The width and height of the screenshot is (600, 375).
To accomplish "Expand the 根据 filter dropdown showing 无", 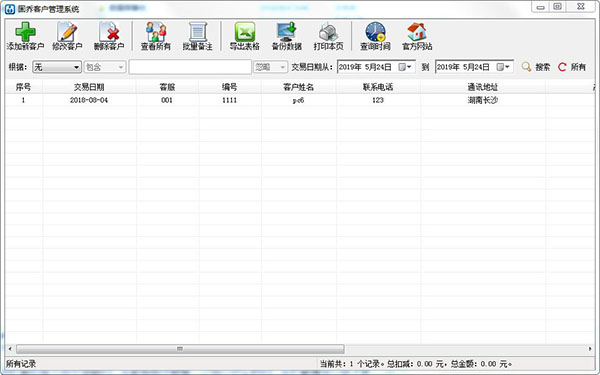I will coord(57,67).
